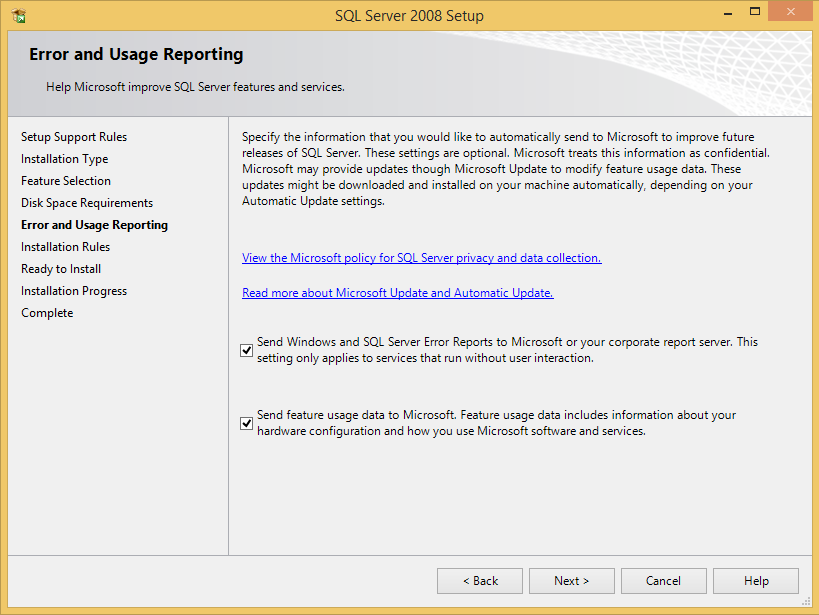
Task: Select Installation Rules step in sidebar
Action: click(x=65, y=247)
